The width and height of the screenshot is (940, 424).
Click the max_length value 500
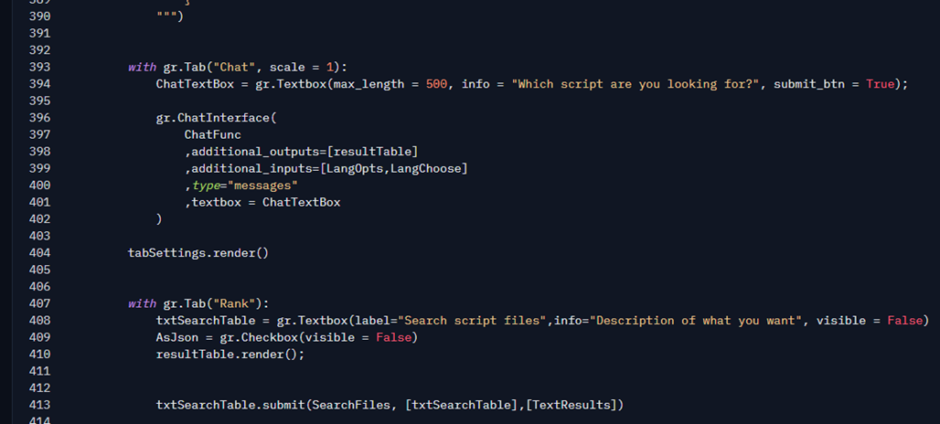[x=437, y=84]
